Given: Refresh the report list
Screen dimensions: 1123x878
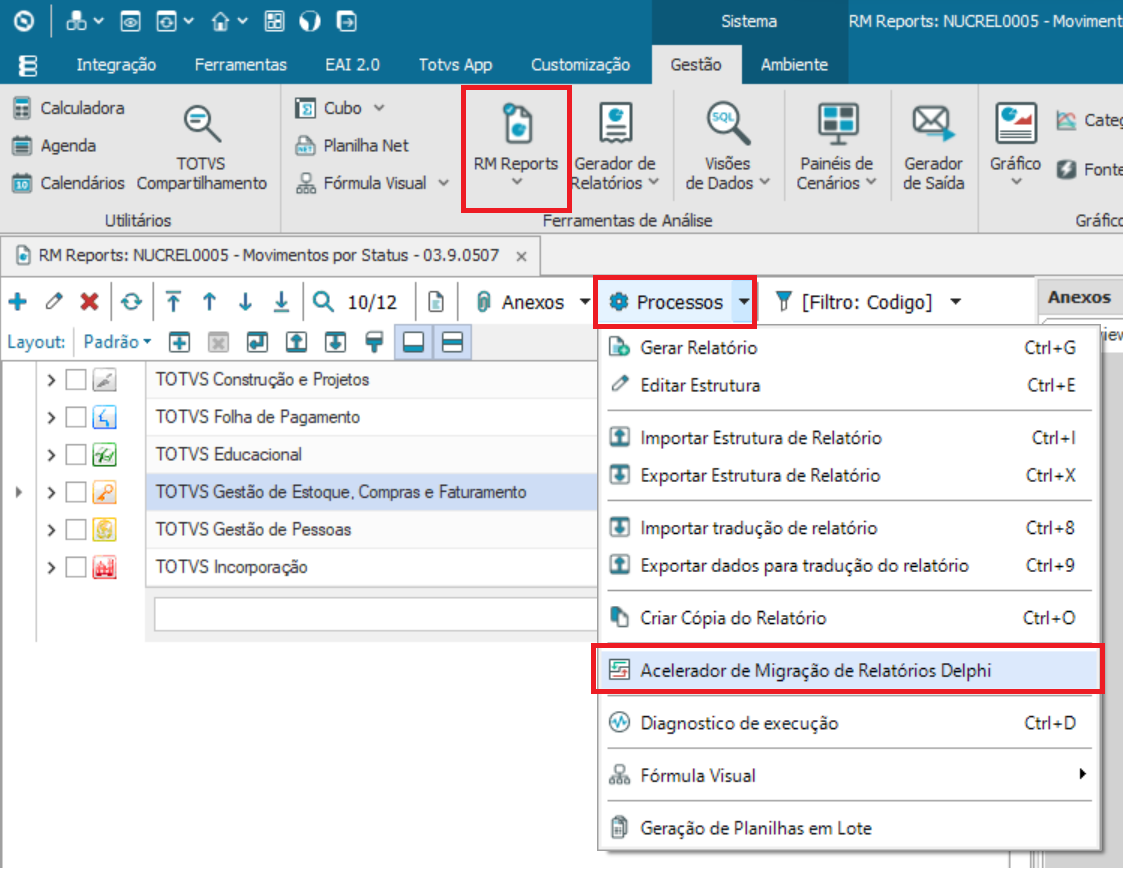Looking at the screenshot, I should tap(131, 301).
